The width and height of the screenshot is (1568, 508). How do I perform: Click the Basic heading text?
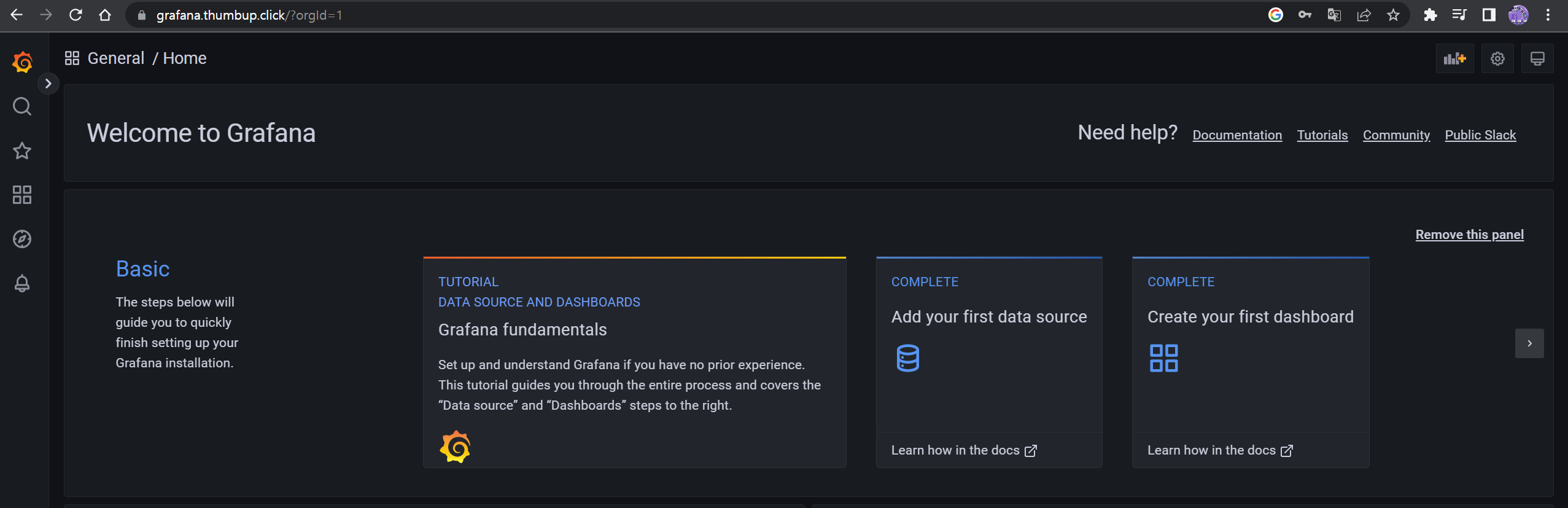click(142, 269)
